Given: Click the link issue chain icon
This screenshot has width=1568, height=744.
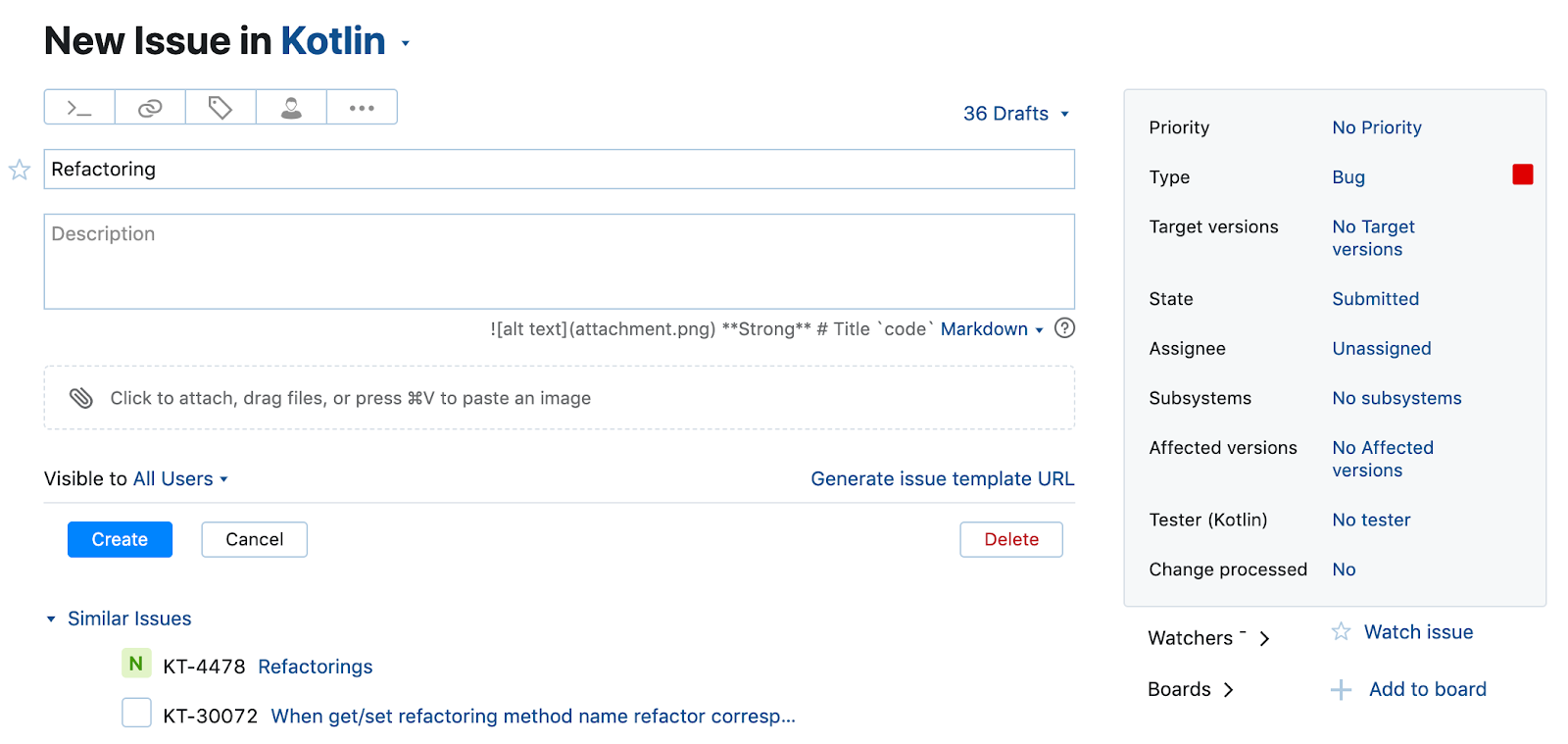Looking at the screenshot, I should click(150, 108).
